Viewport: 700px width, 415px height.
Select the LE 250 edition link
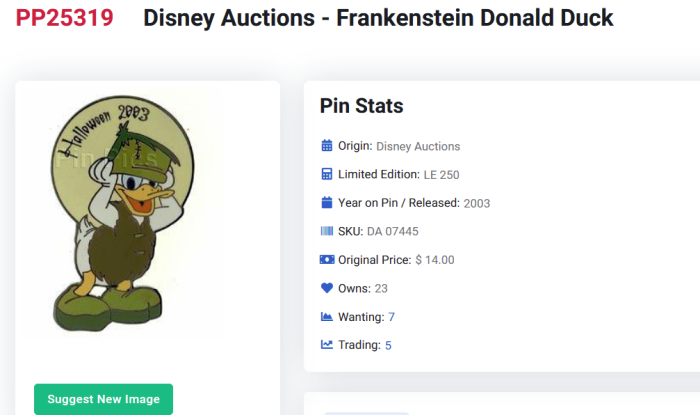[x=441, y=174]
